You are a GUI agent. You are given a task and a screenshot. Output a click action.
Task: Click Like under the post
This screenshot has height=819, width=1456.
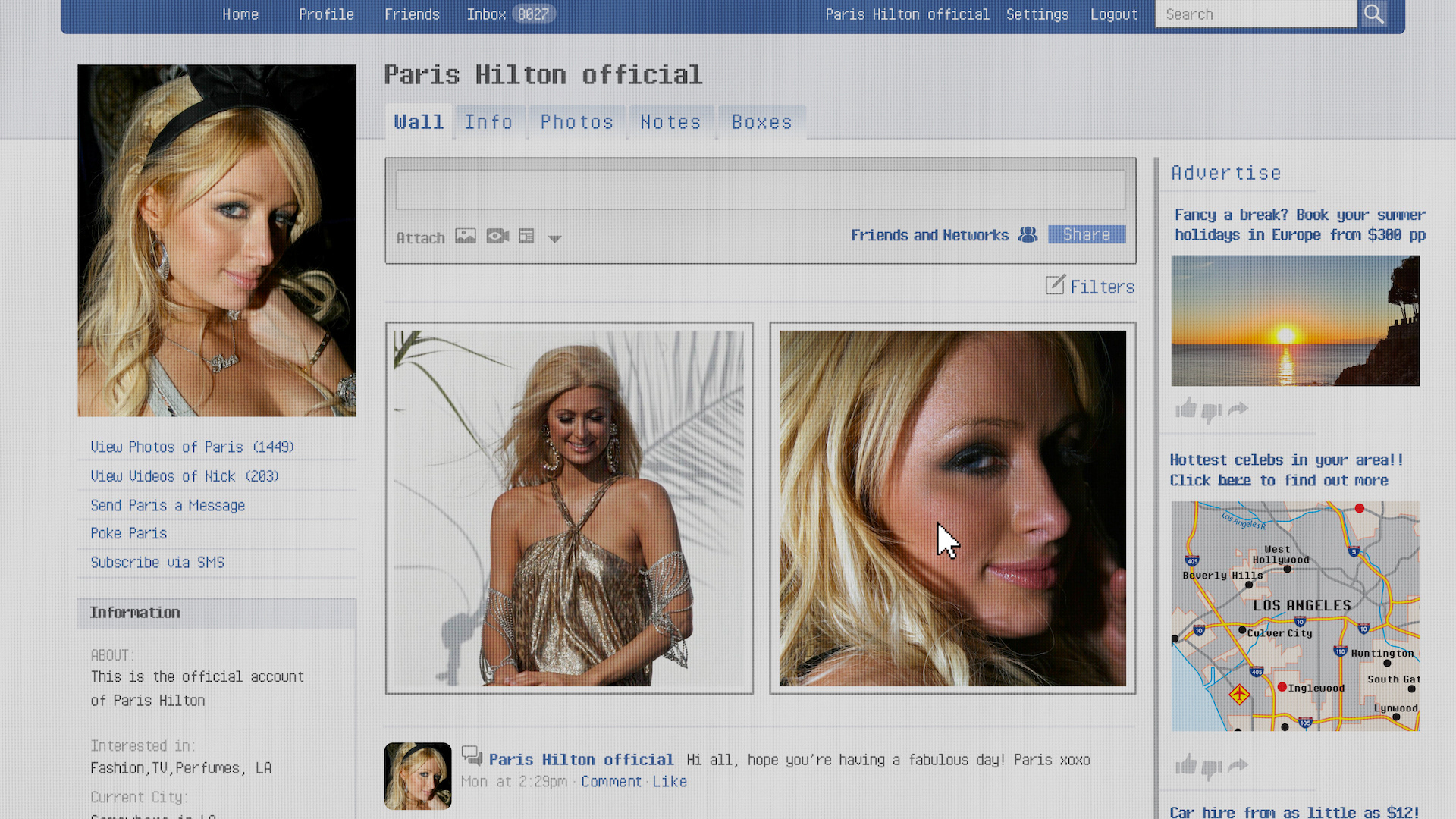[x=670, y=781]
